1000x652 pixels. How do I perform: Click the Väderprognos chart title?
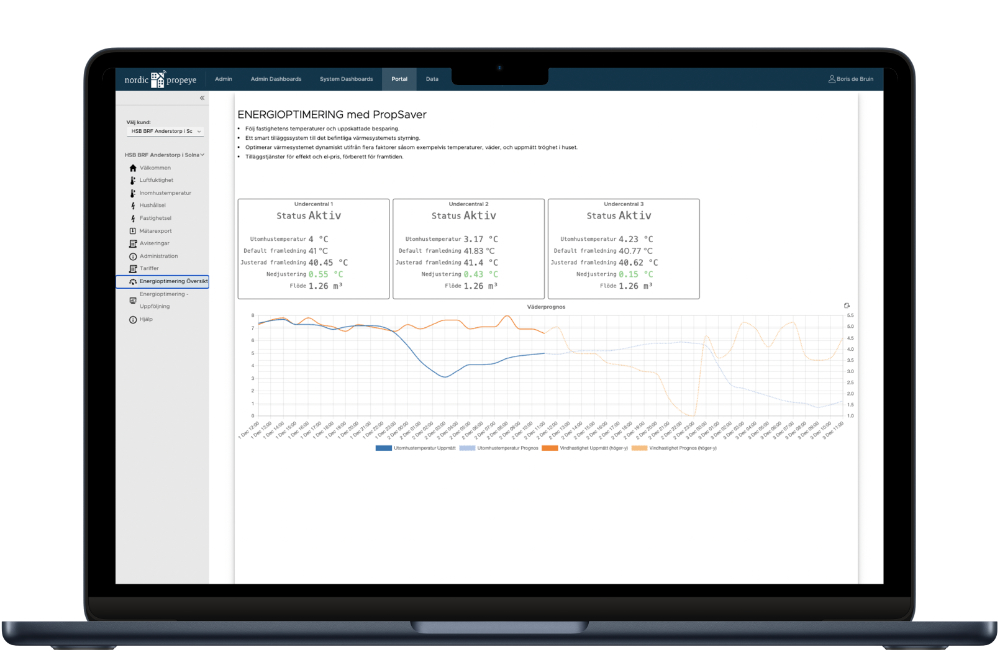coord(546,307)
